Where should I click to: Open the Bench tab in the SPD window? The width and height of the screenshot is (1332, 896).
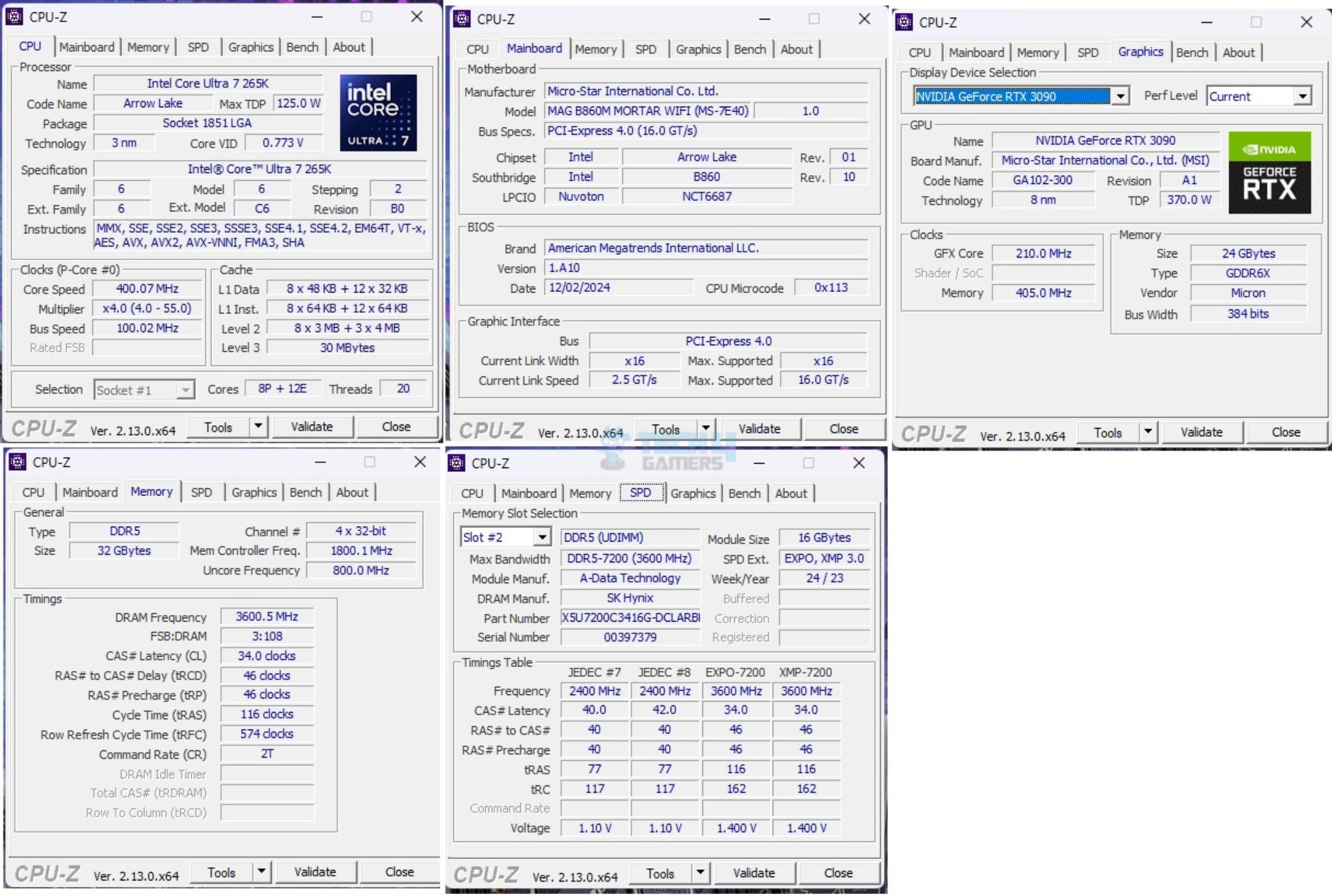(744, 494)
